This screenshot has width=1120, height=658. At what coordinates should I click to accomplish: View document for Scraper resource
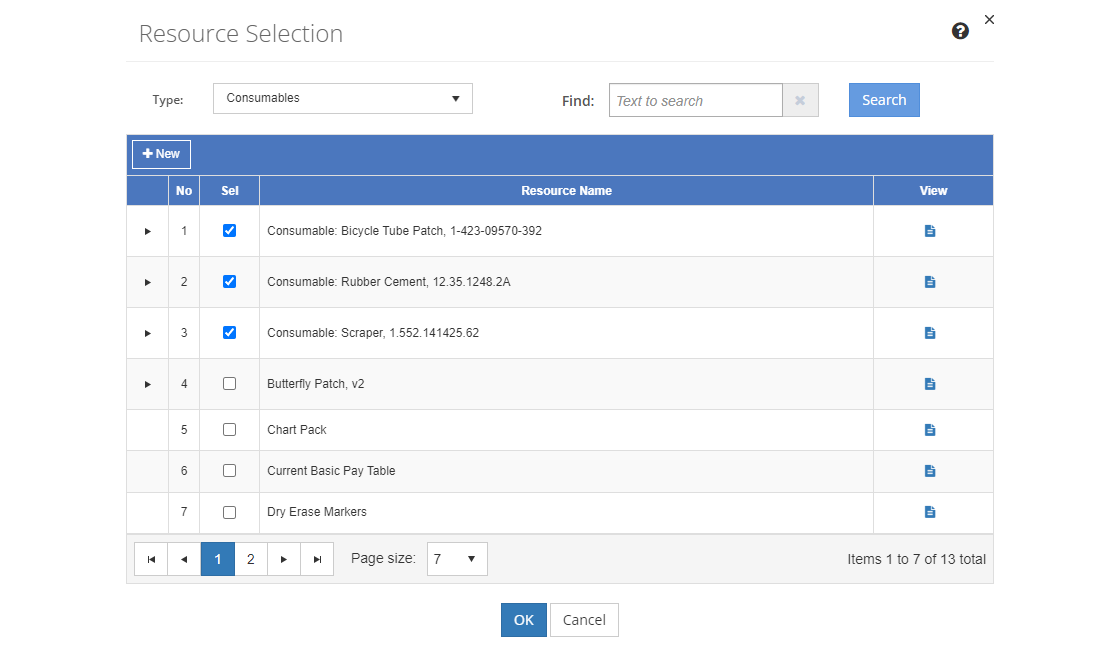[x=930, y=333]
